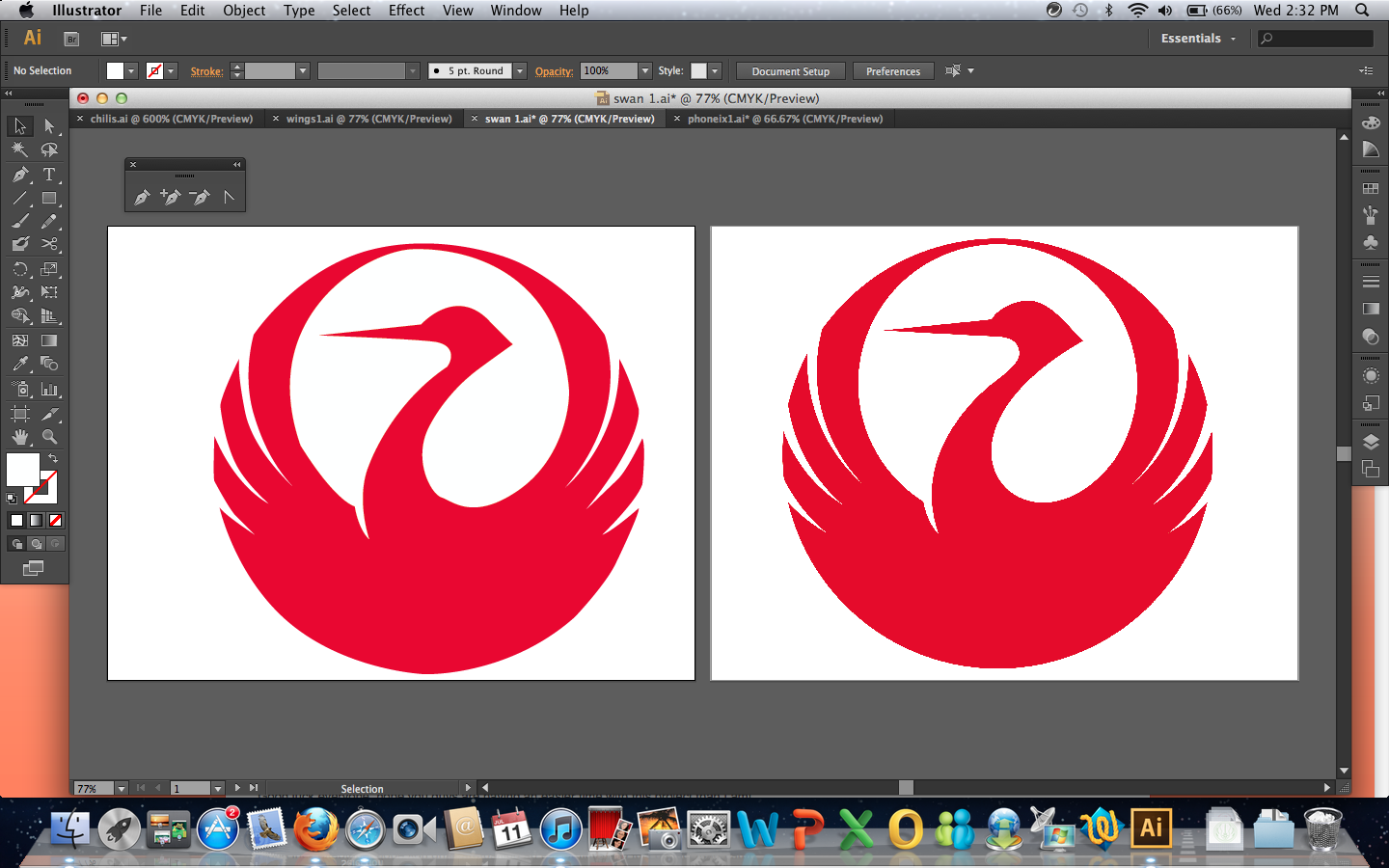Grab the Hand tool

[19, 437]
